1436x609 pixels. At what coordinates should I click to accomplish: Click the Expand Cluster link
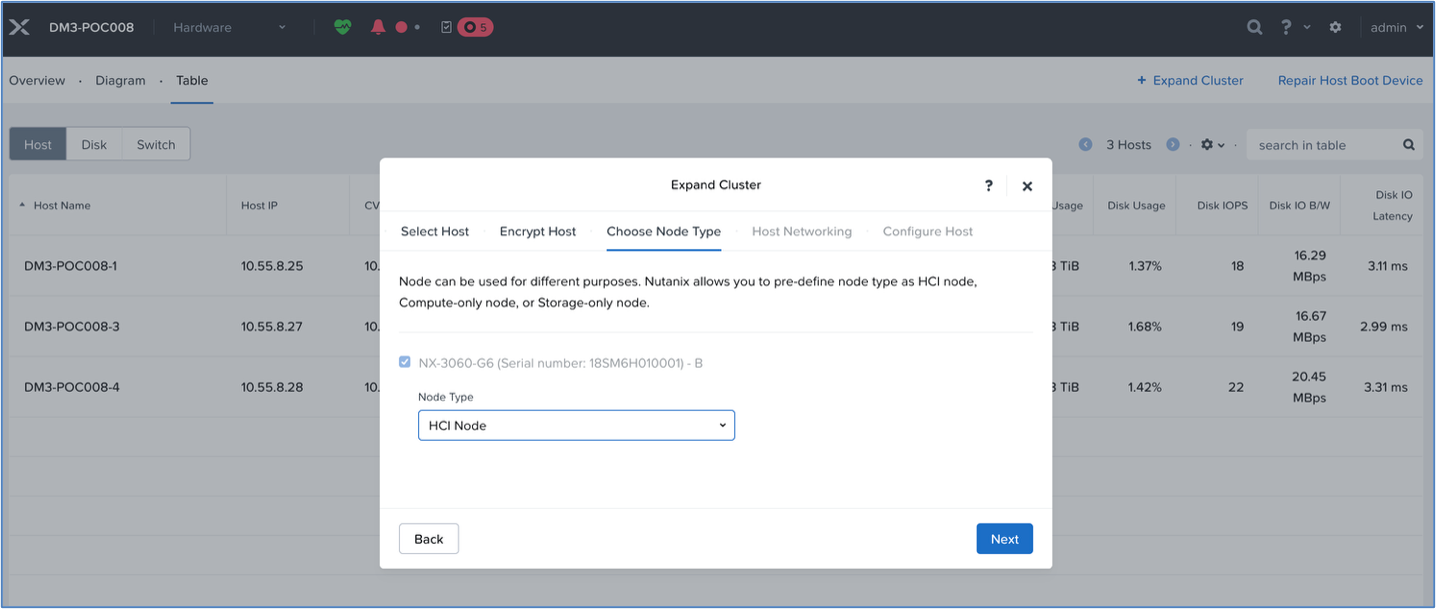(x=1190, y=81)
